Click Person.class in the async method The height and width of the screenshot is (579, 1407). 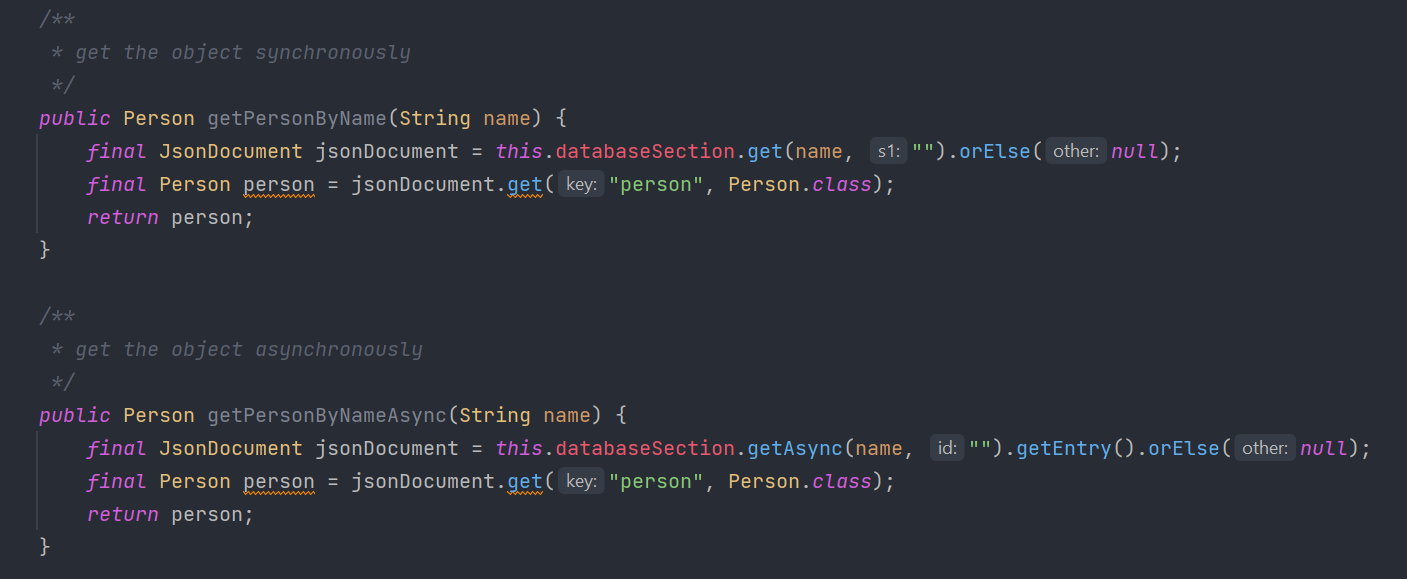click(x=800, y=482)
